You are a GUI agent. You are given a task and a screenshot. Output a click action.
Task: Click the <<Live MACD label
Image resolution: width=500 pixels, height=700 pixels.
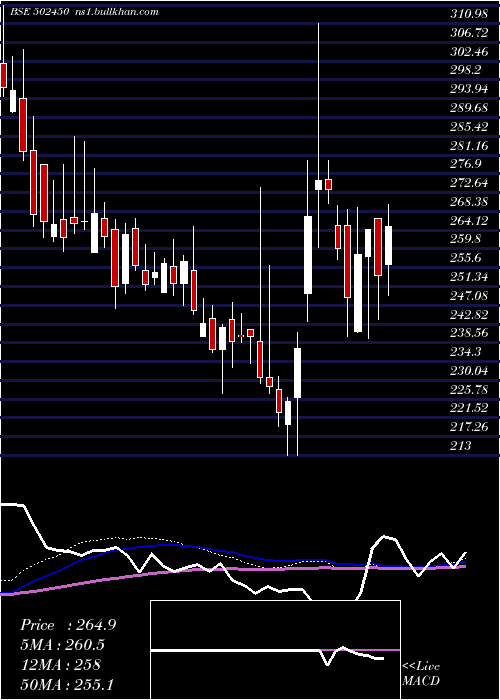pyautogui.click(x=421, y=674)
